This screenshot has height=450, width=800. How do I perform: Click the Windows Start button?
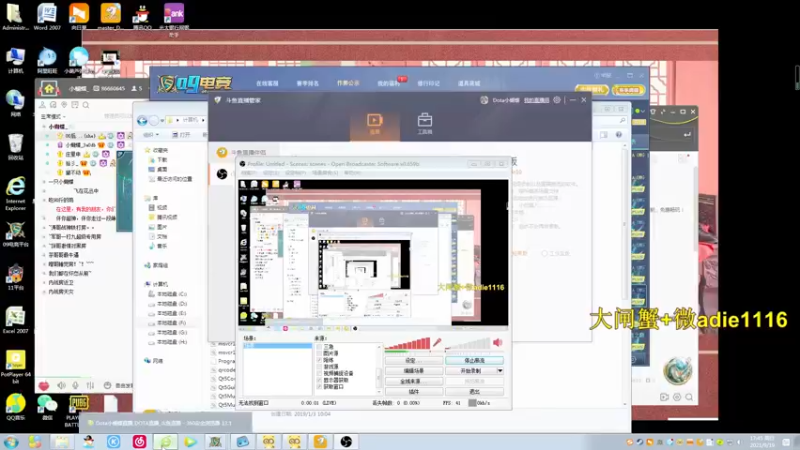tap(11, 441)
